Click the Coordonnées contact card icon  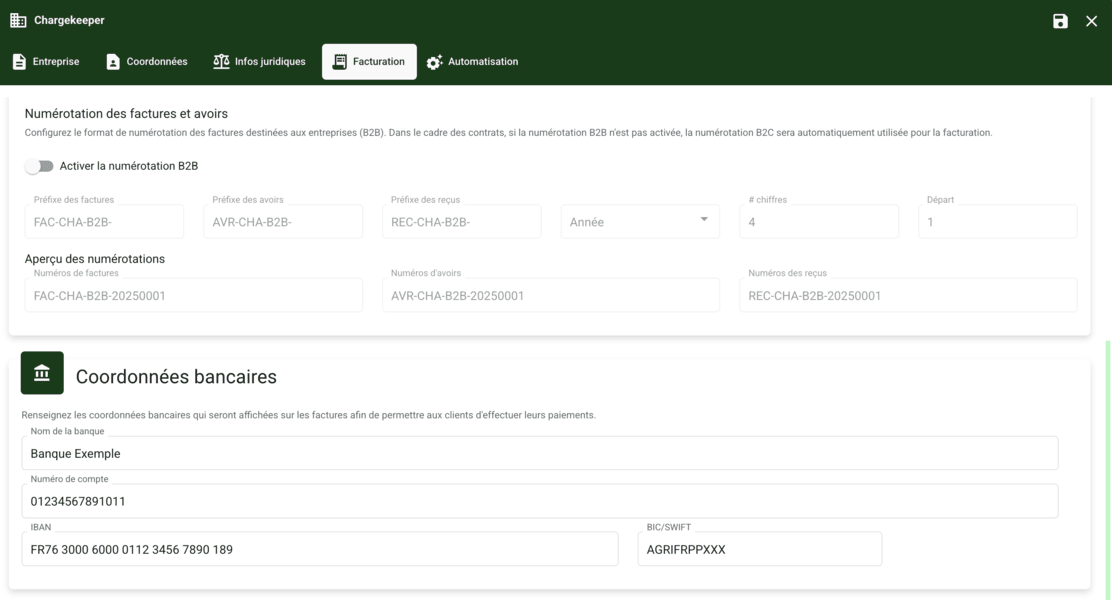tap(112, 61)
